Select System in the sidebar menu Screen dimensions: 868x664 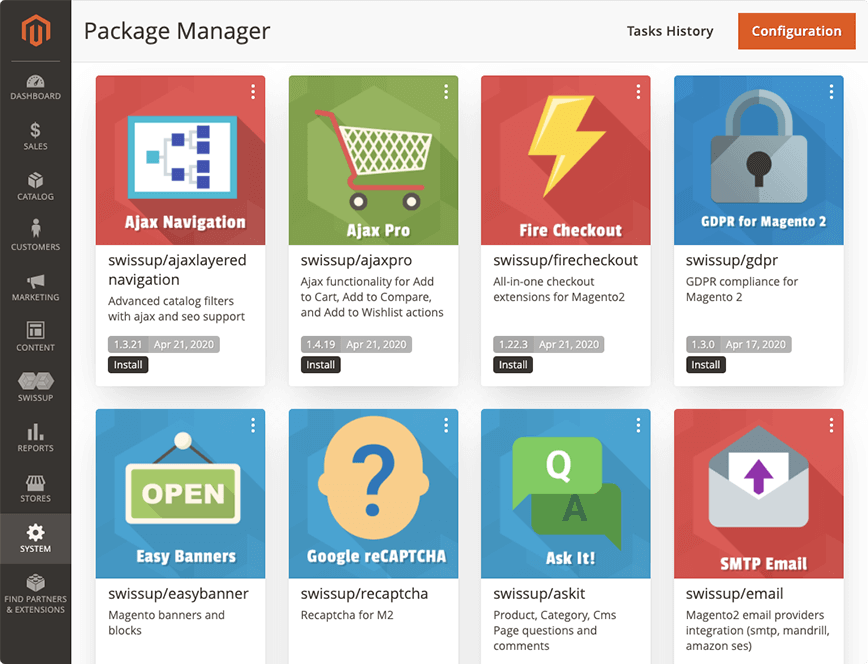[36, 538]
